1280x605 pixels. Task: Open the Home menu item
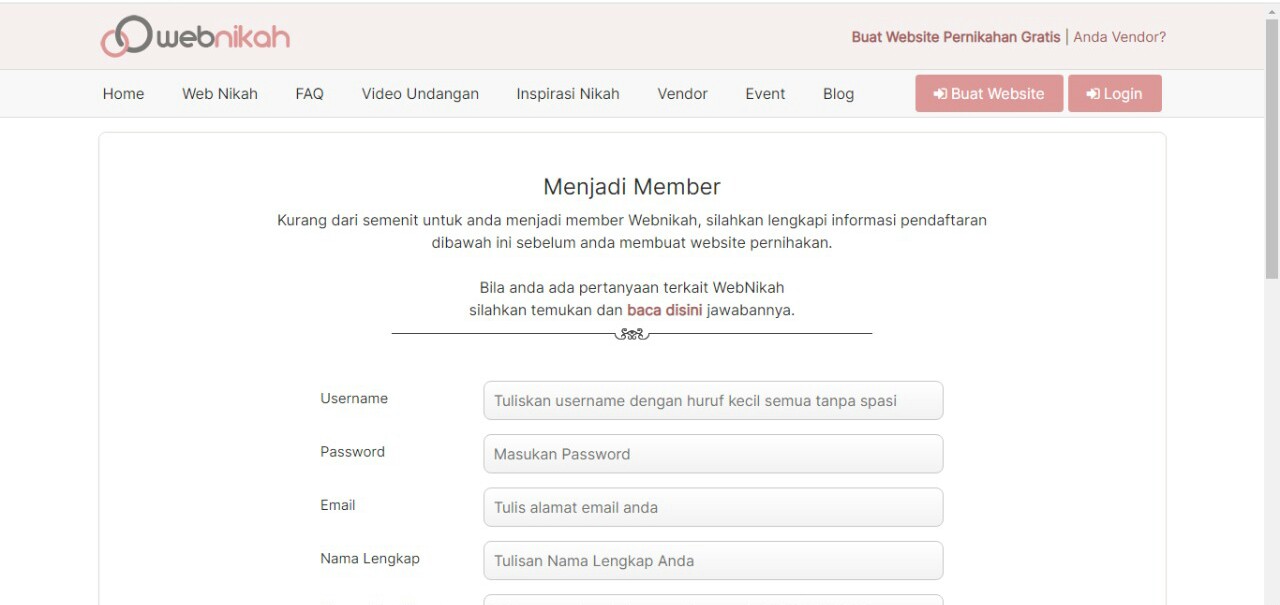(123, 94)
